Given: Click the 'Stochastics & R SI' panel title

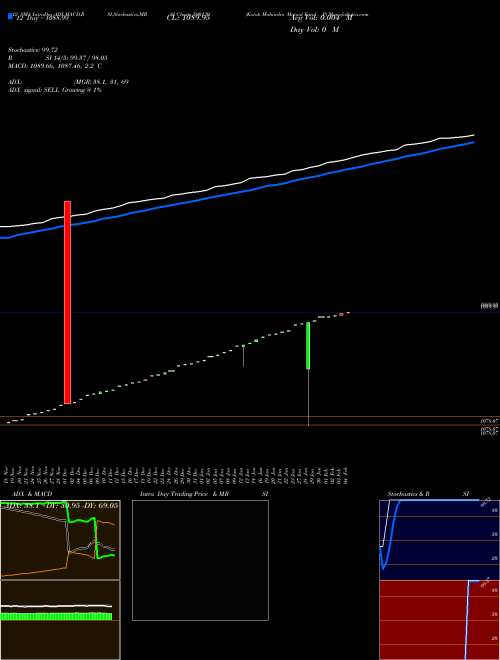Looking at the screenshot, I should click(x=428, y=494).
